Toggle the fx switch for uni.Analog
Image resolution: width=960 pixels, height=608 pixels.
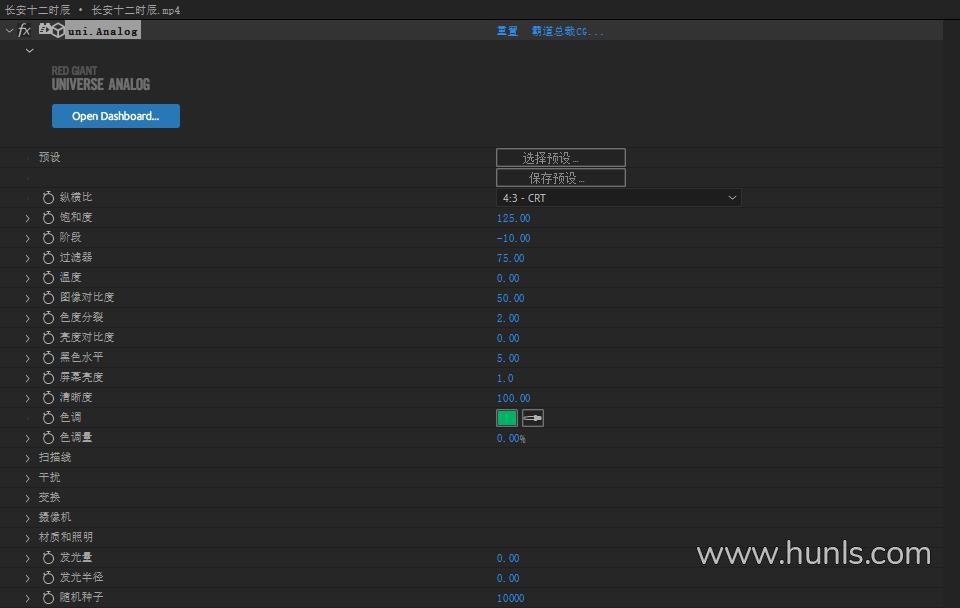pyautogui.click(x=24, y=30)
